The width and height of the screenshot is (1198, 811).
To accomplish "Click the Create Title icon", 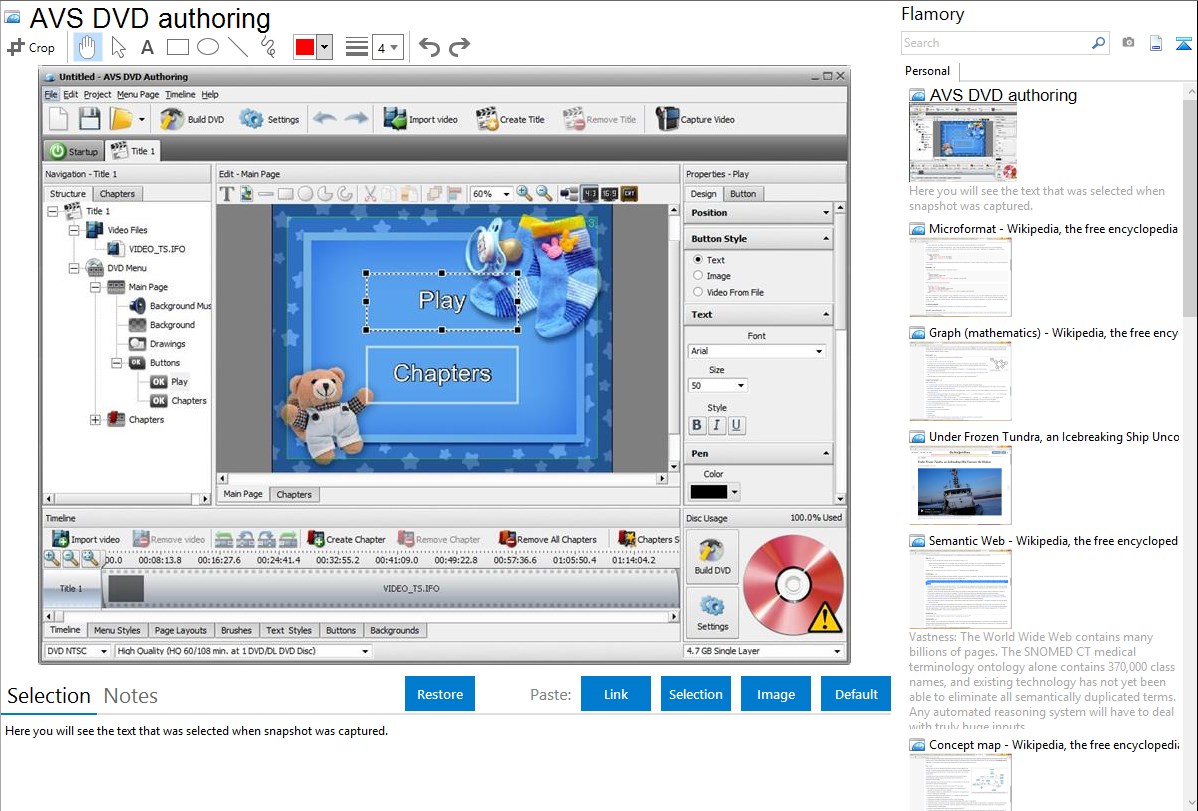I will click(487, 119).
